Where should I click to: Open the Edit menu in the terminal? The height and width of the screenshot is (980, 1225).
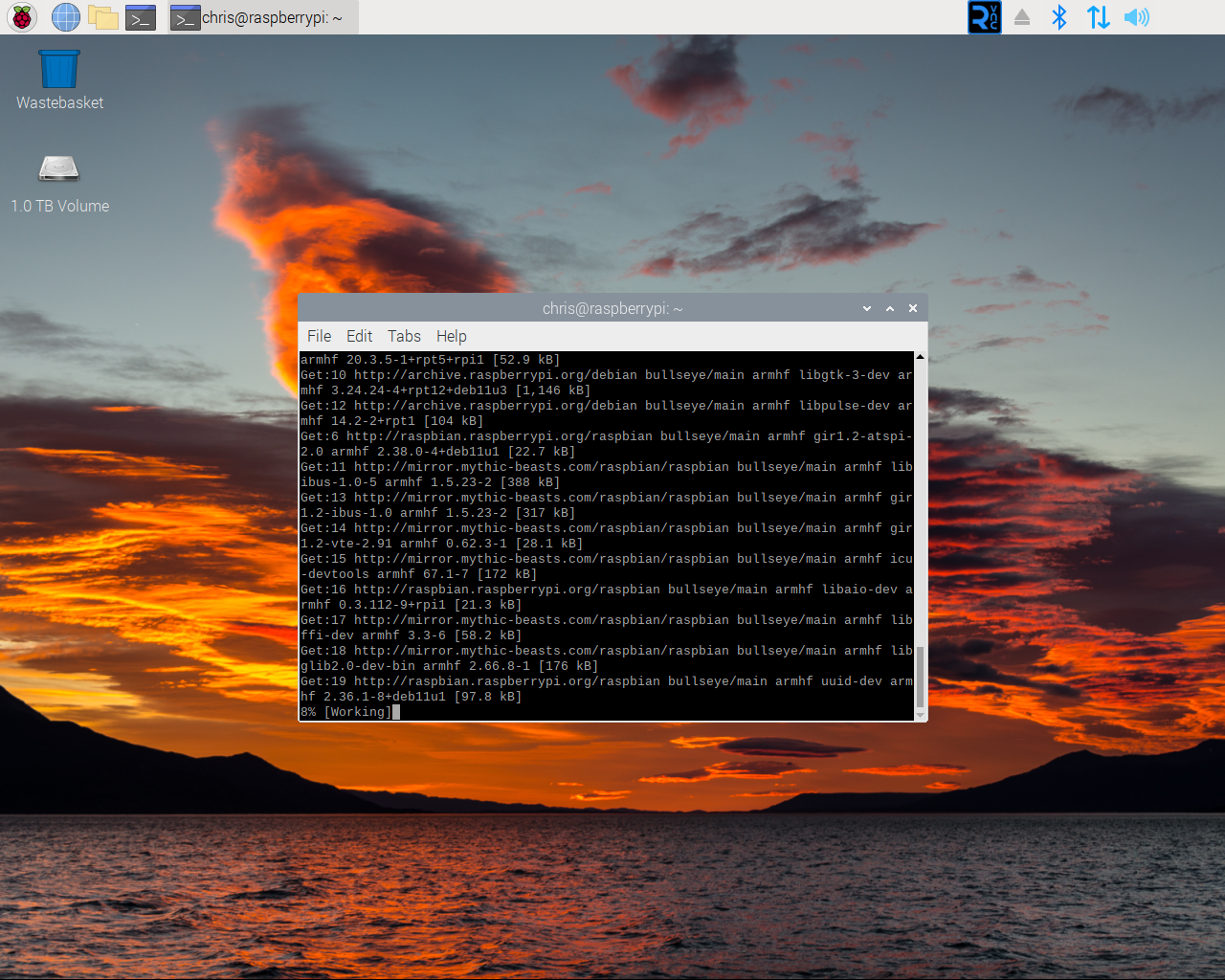359,336
